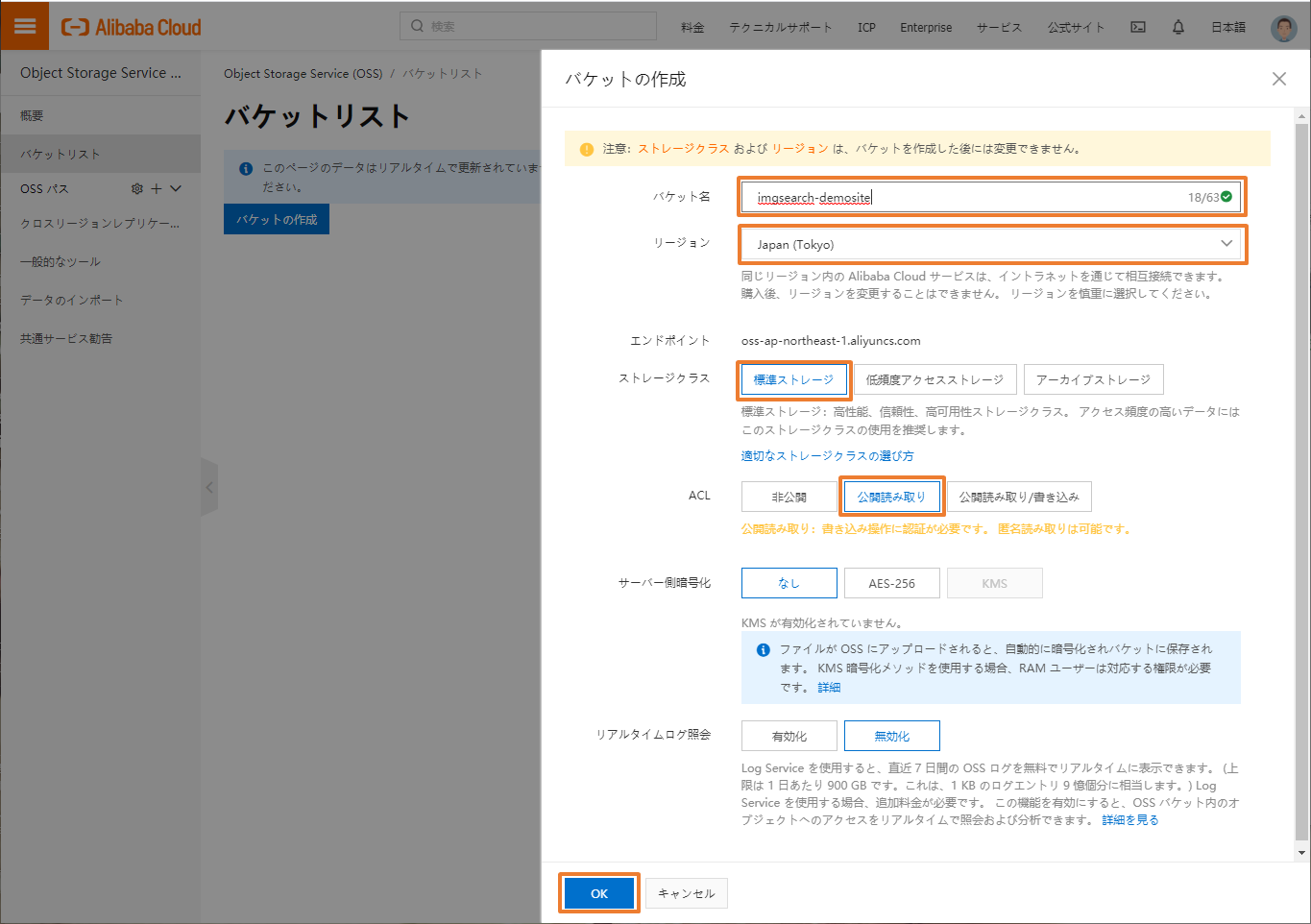Open 公式サイト in the top bar
The image size is (1311, 924).
1077,27
